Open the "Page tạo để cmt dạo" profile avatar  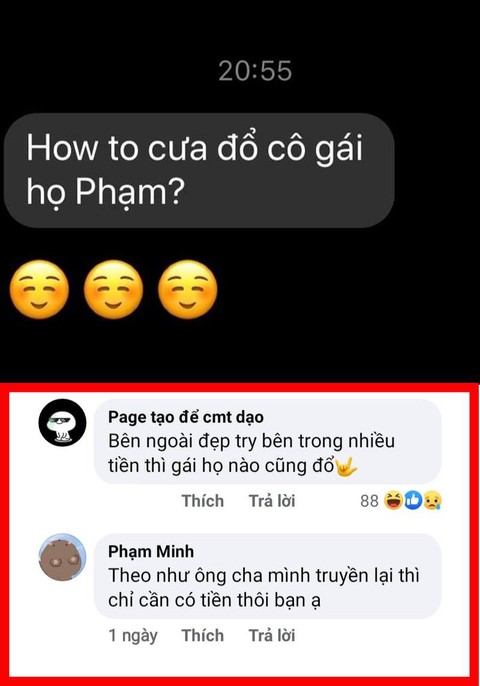click(62, 423)
